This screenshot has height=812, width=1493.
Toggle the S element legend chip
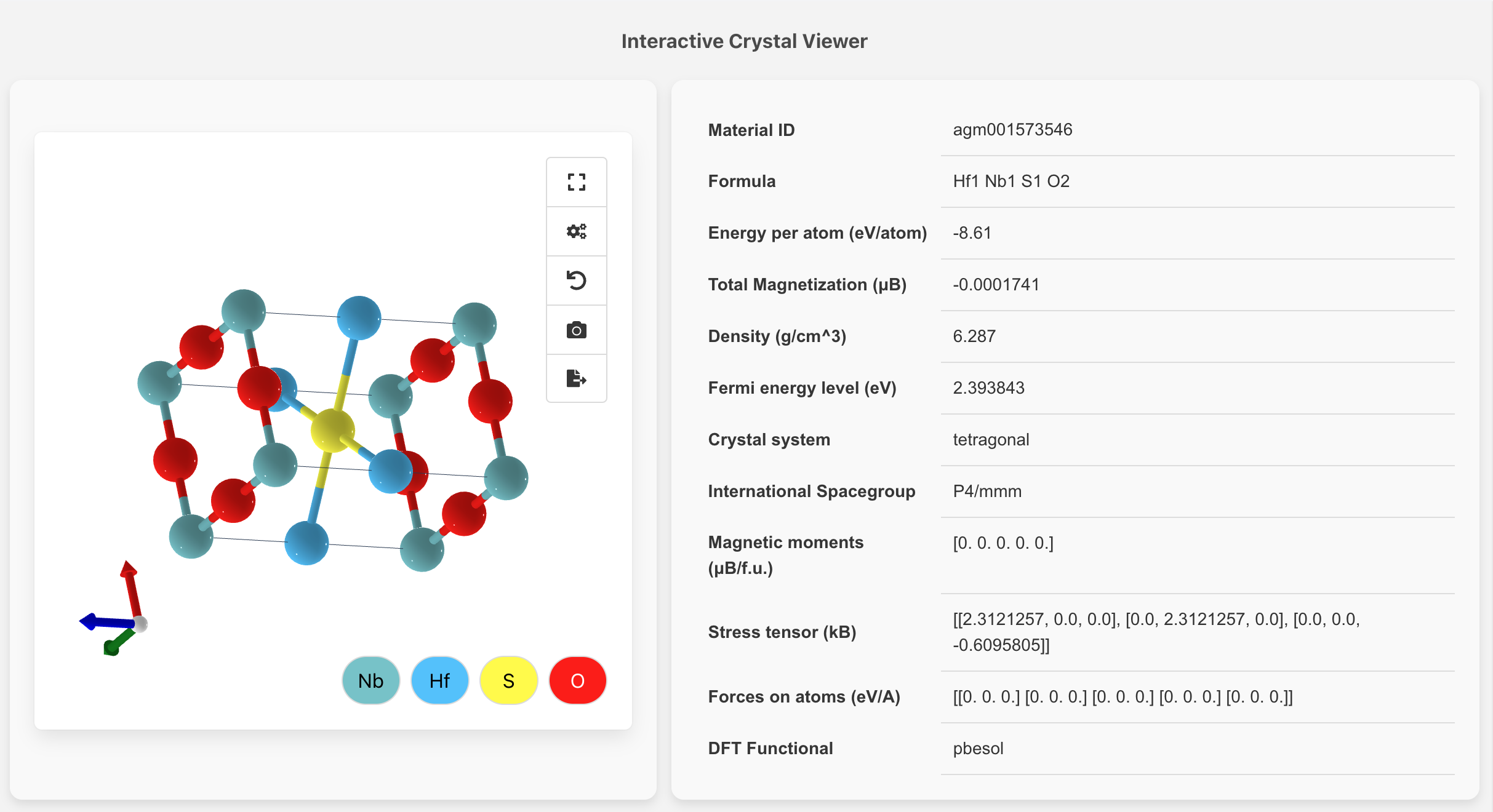508,680
